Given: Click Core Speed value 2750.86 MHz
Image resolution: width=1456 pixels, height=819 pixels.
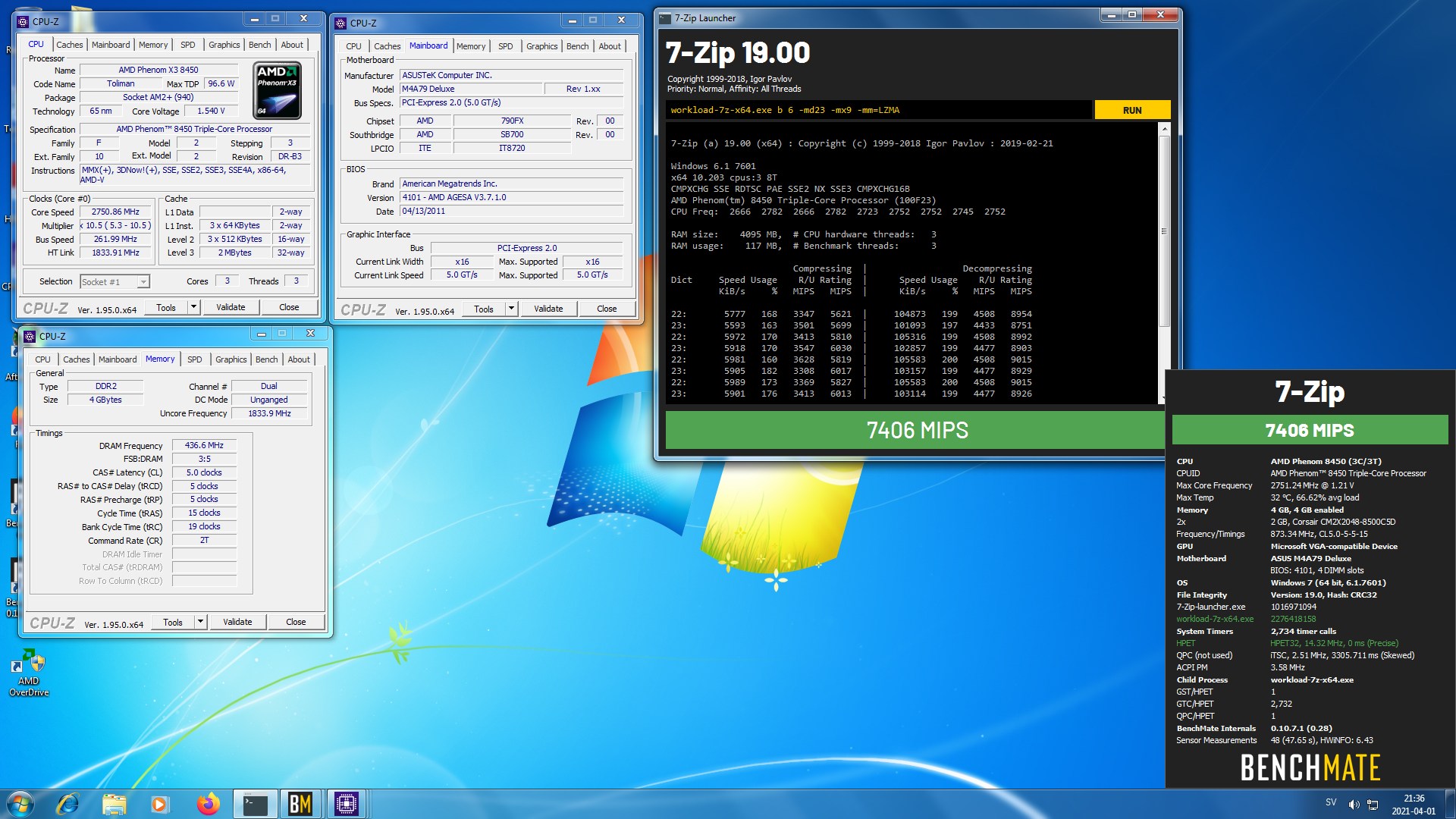Looking at the screenshot, I should 116,212.
